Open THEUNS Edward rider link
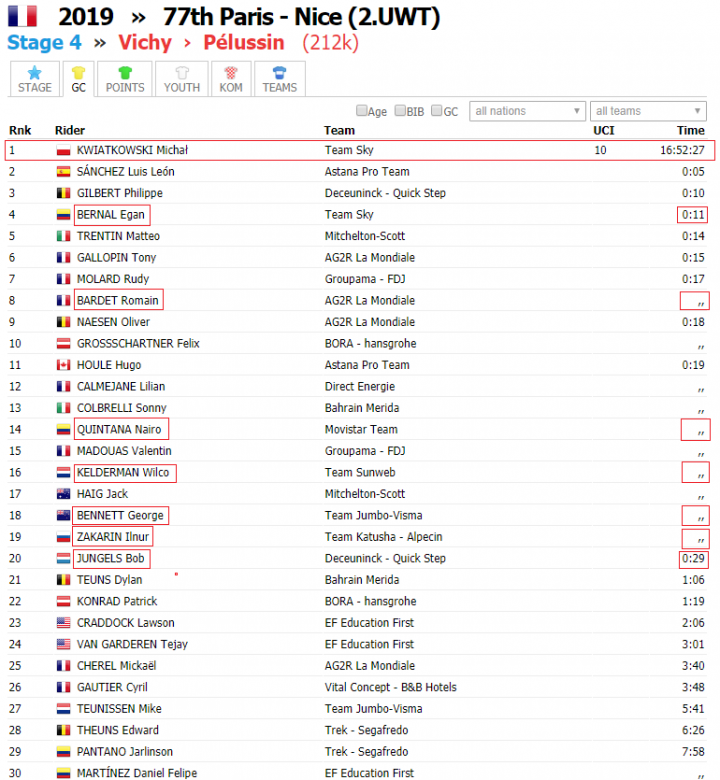Screen dimensions: 720x780 tap(117, 730)
